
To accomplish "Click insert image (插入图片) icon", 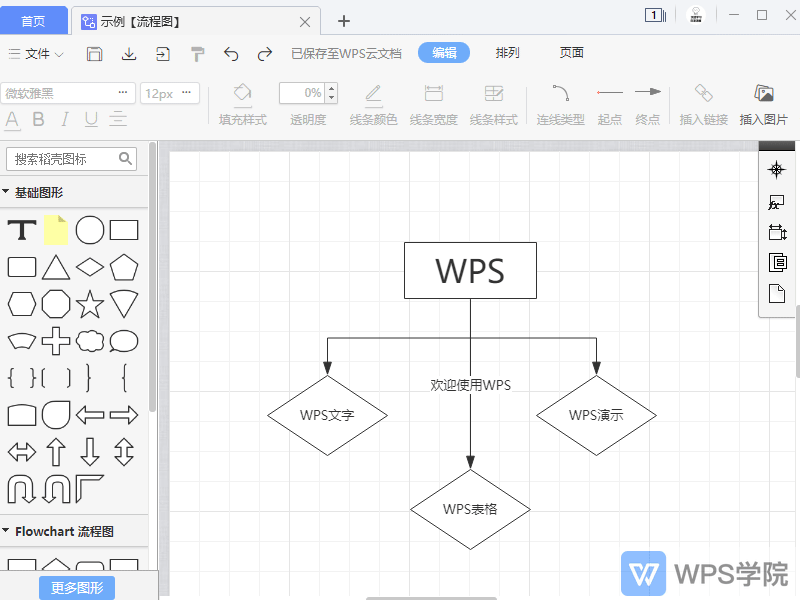I will (764, 105).
